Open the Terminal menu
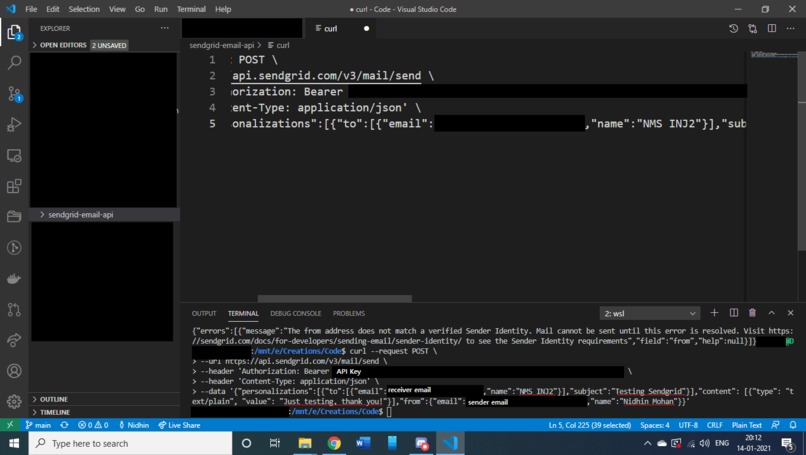Screen dimensions: 806x455 pyautogui.click(x=191, y=9)
